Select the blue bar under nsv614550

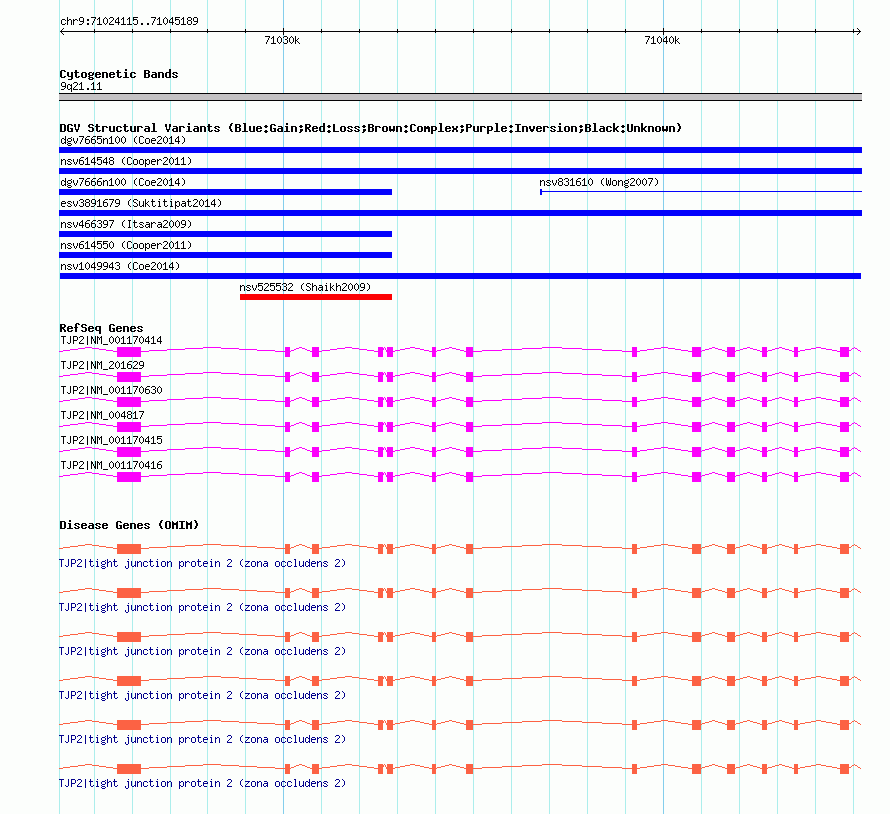[x=225, y=255]
